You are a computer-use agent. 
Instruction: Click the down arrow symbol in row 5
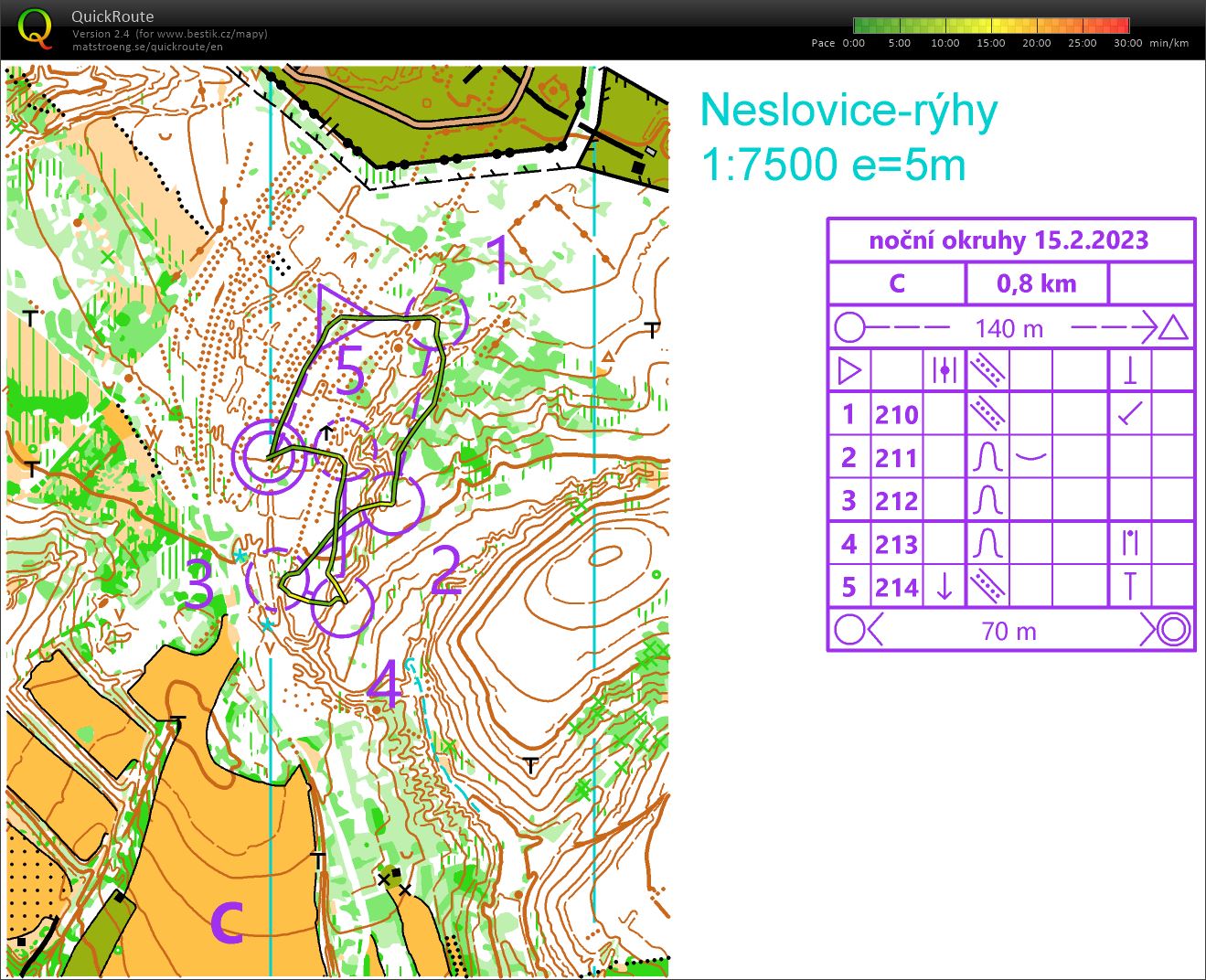coord(945,586)
